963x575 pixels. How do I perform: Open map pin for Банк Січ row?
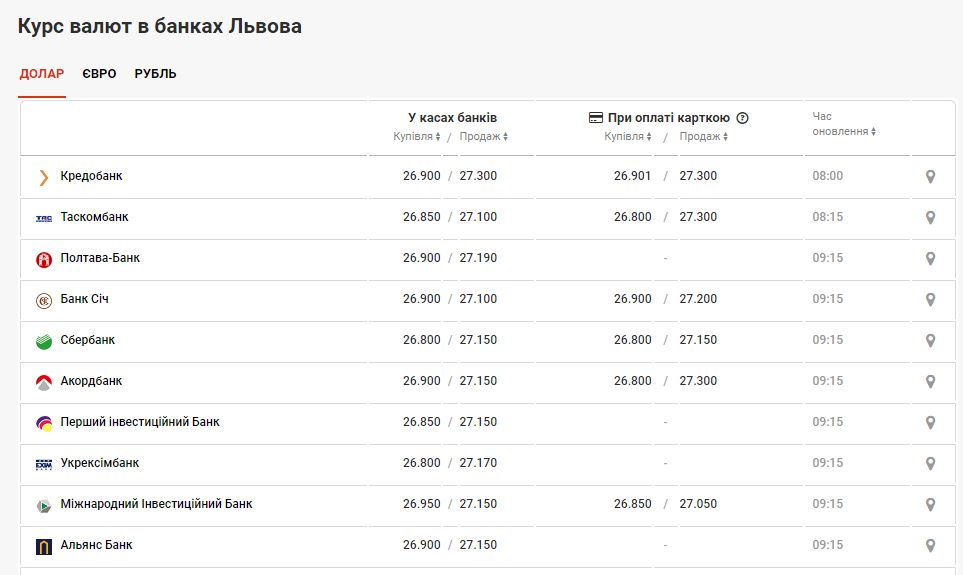click(930, 300)
